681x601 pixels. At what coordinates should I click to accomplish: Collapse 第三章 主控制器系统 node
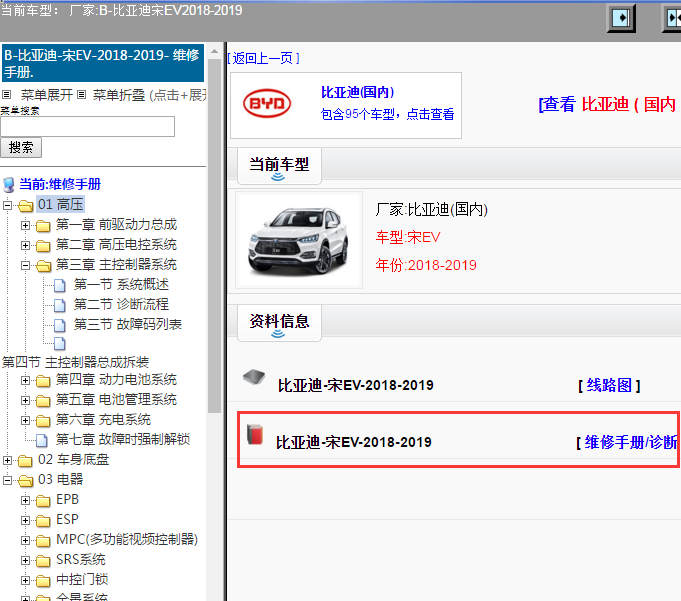pyautogui.click(x=25, y=265)
